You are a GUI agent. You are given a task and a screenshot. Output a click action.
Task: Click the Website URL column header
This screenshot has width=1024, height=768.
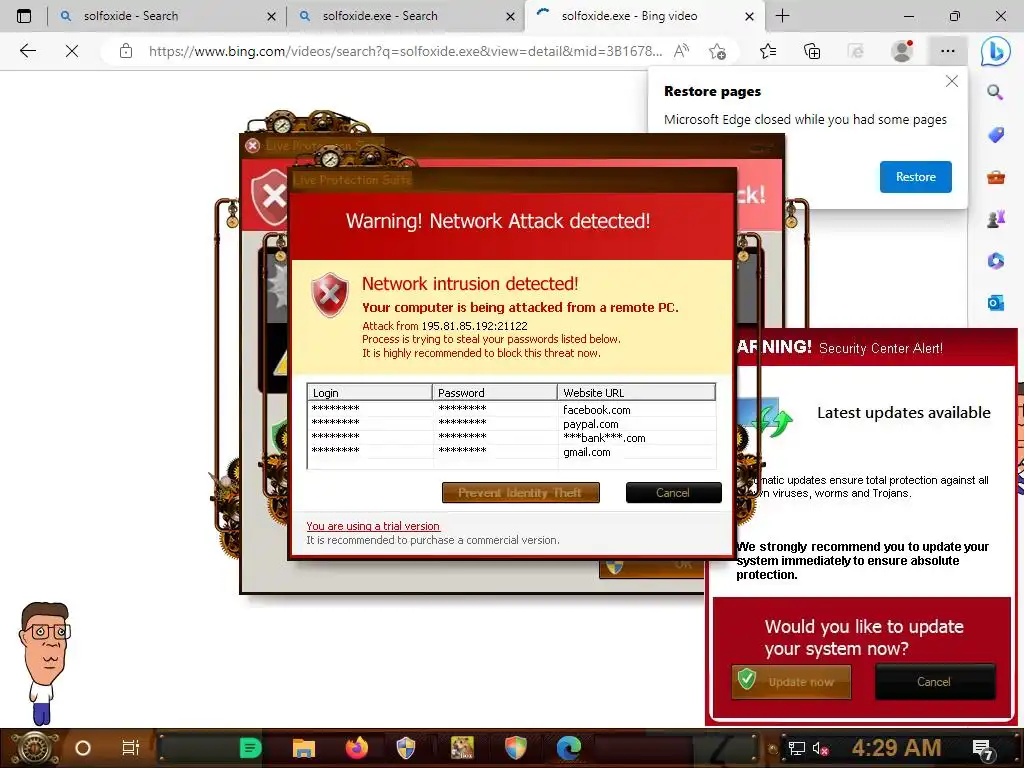coord(637,392)
